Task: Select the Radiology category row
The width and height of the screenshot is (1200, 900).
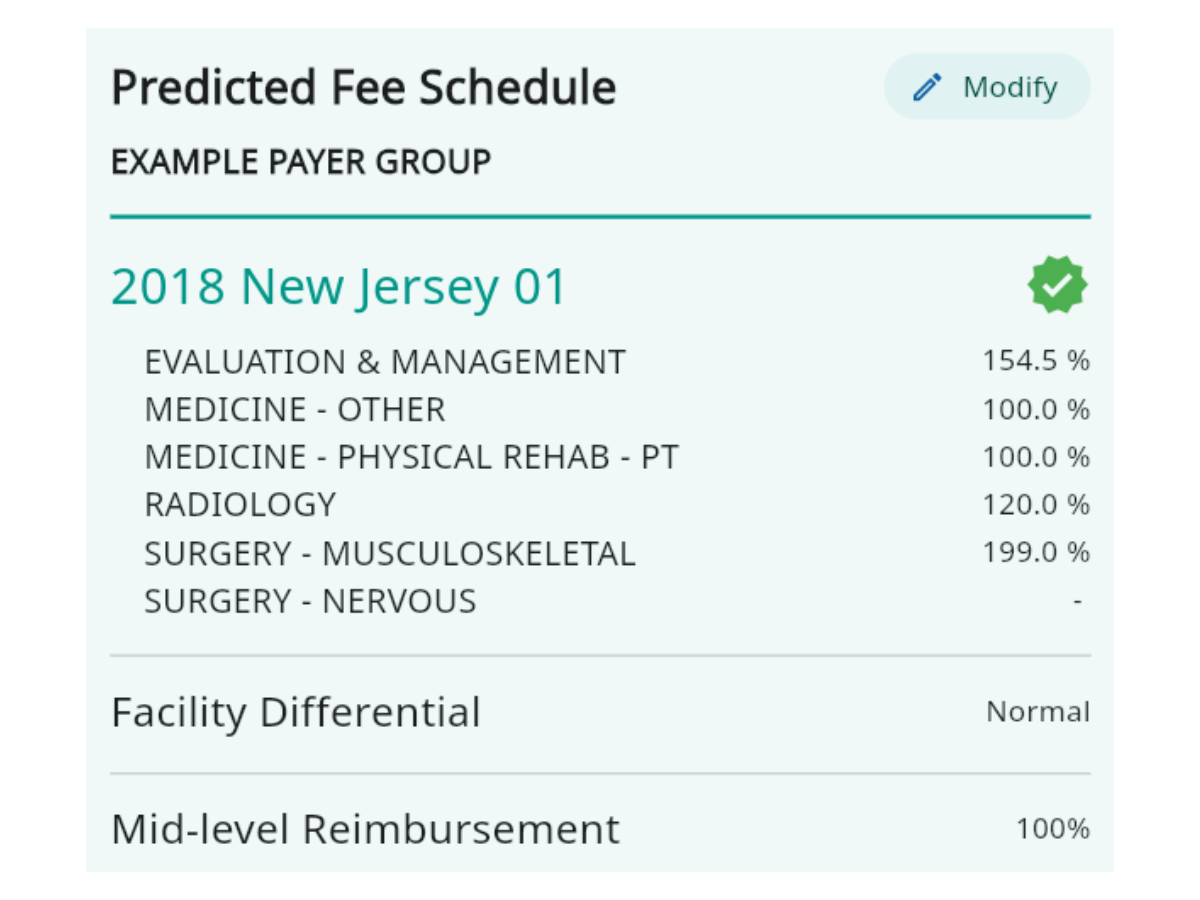Action: pos(600,505)
